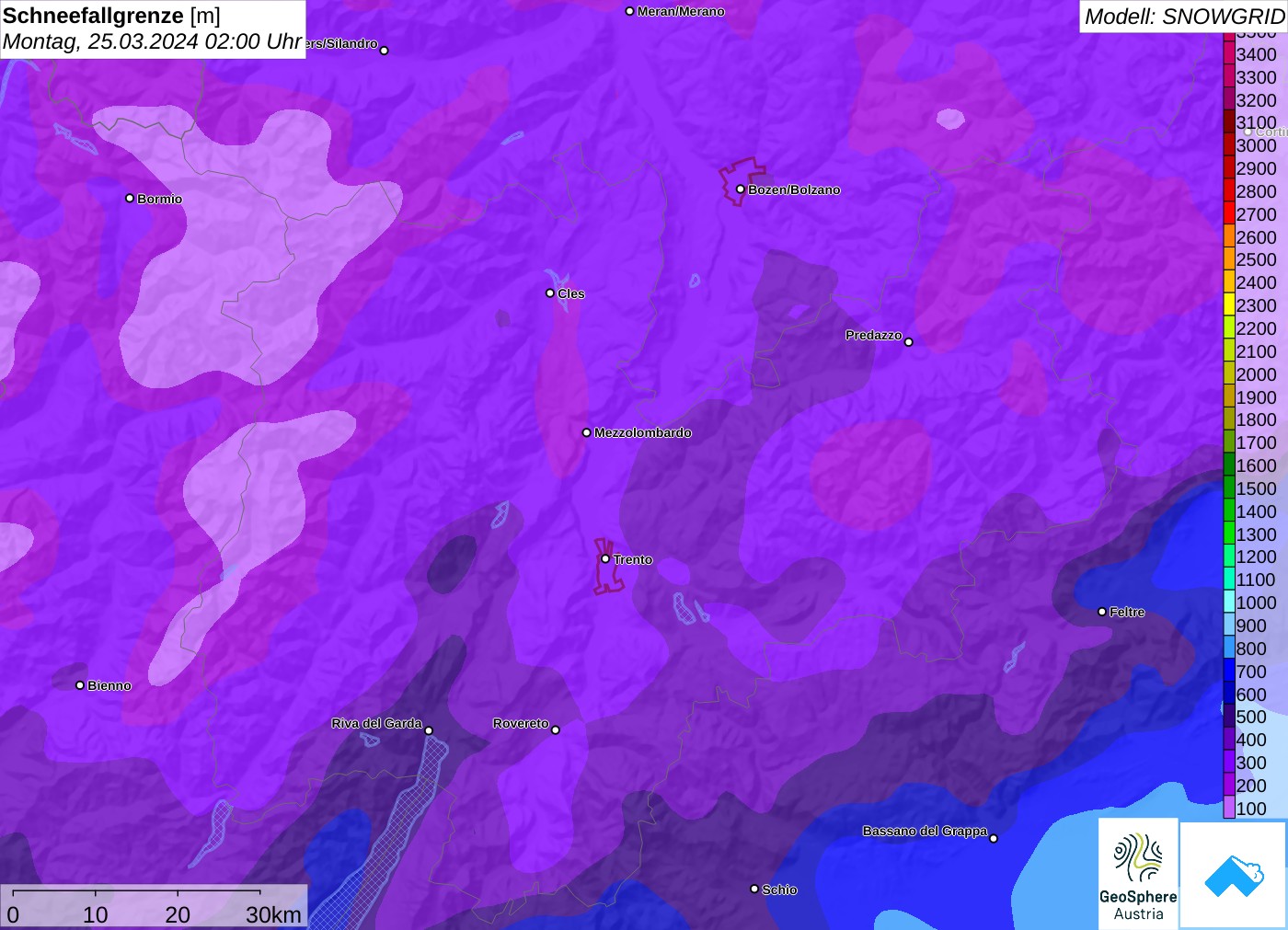The height and width of the screenshot is (930, 1288).
Task: Click the date 'Montag, 25.03.2024 02:00 Uhr'
Action: coord(153,41)
